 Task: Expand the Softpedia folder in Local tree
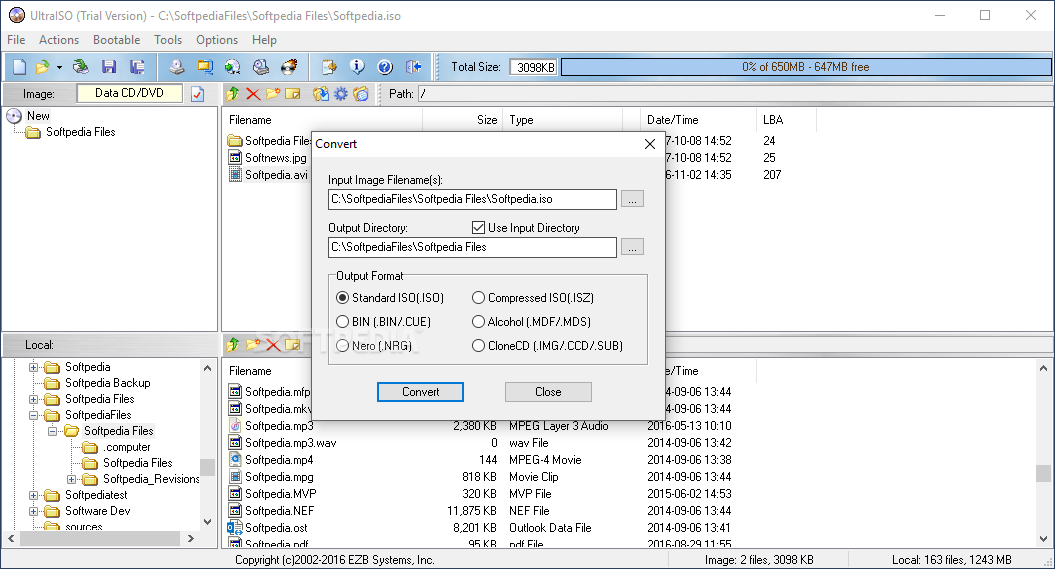click(34, 367)
